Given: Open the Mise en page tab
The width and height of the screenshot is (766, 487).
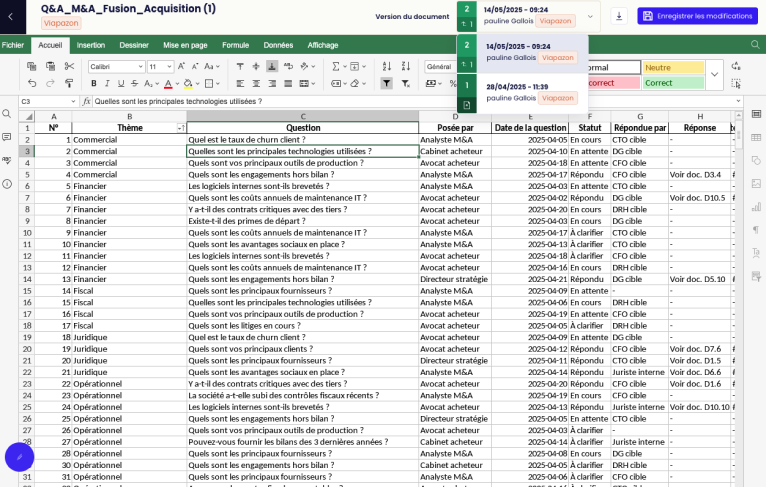Looking at the screenshot, I should coord(185,45).
